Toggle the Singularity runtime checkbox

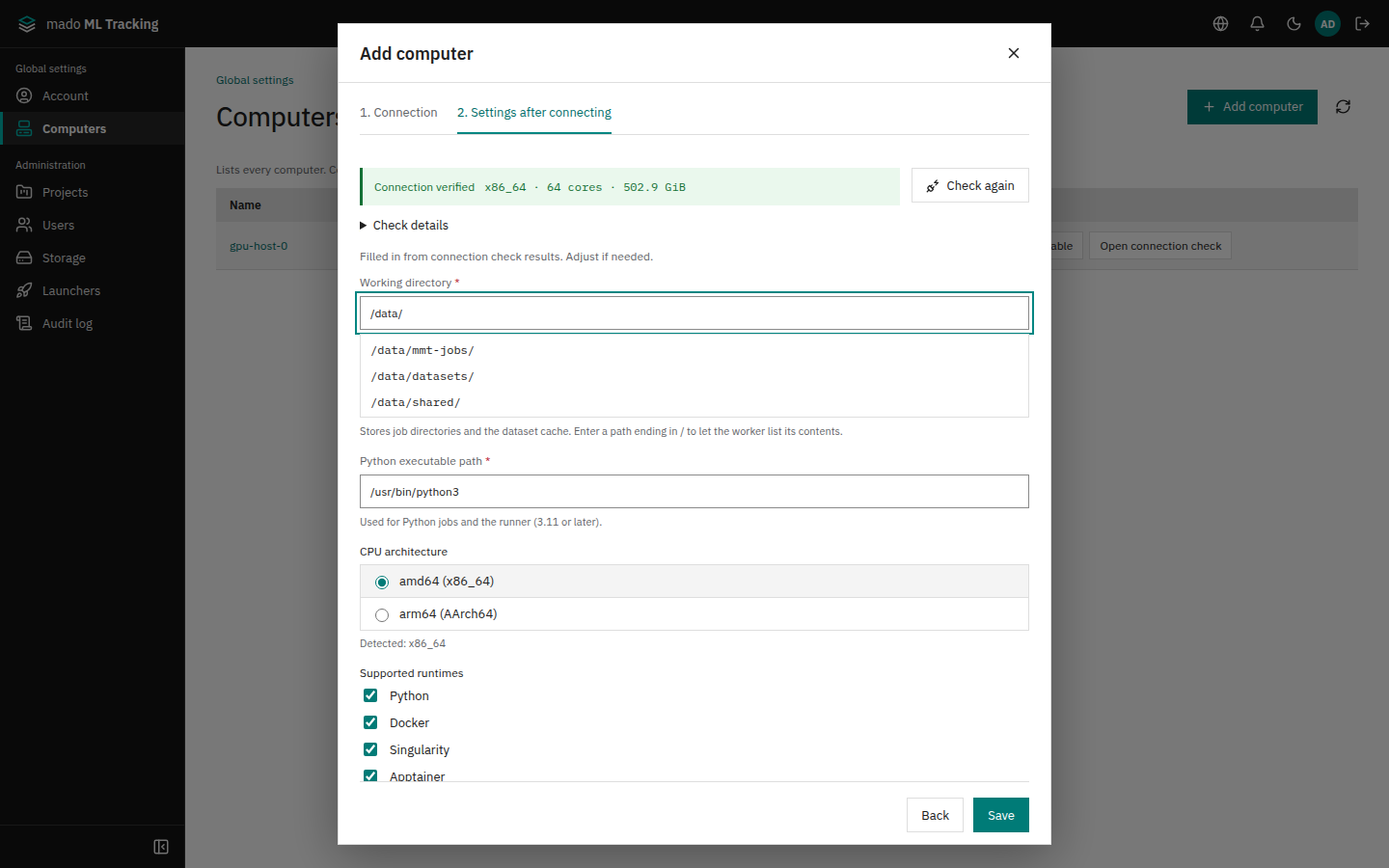point(370,749)
